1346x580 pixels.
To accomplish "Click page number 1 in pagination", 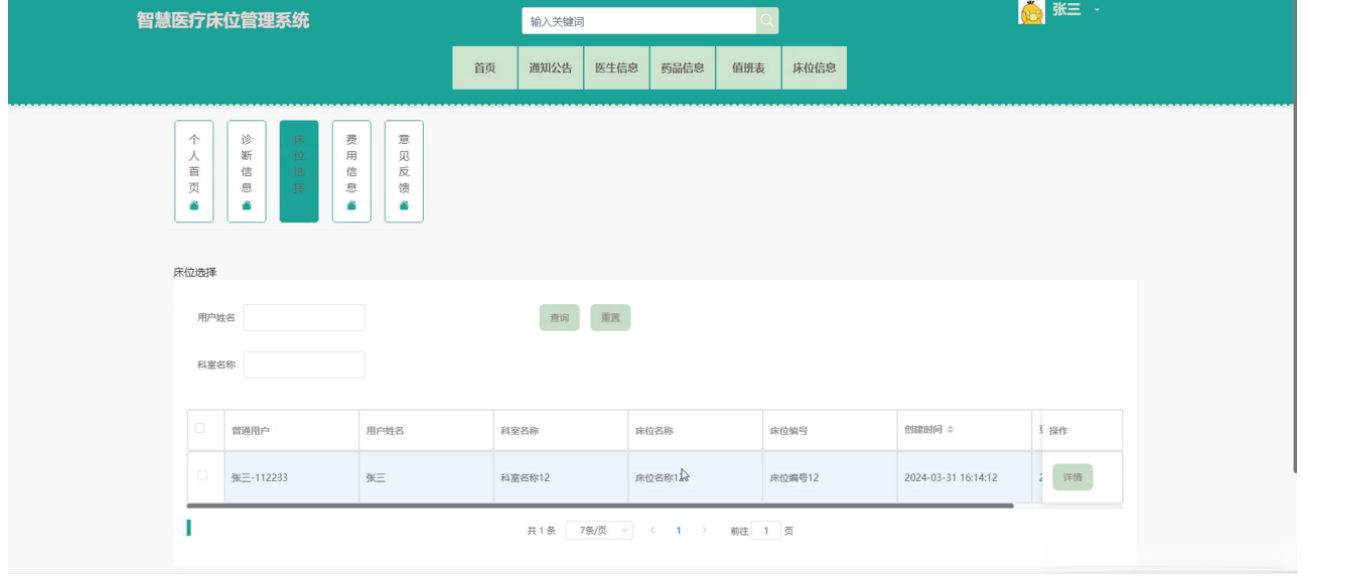I will [x=678, y=530].
